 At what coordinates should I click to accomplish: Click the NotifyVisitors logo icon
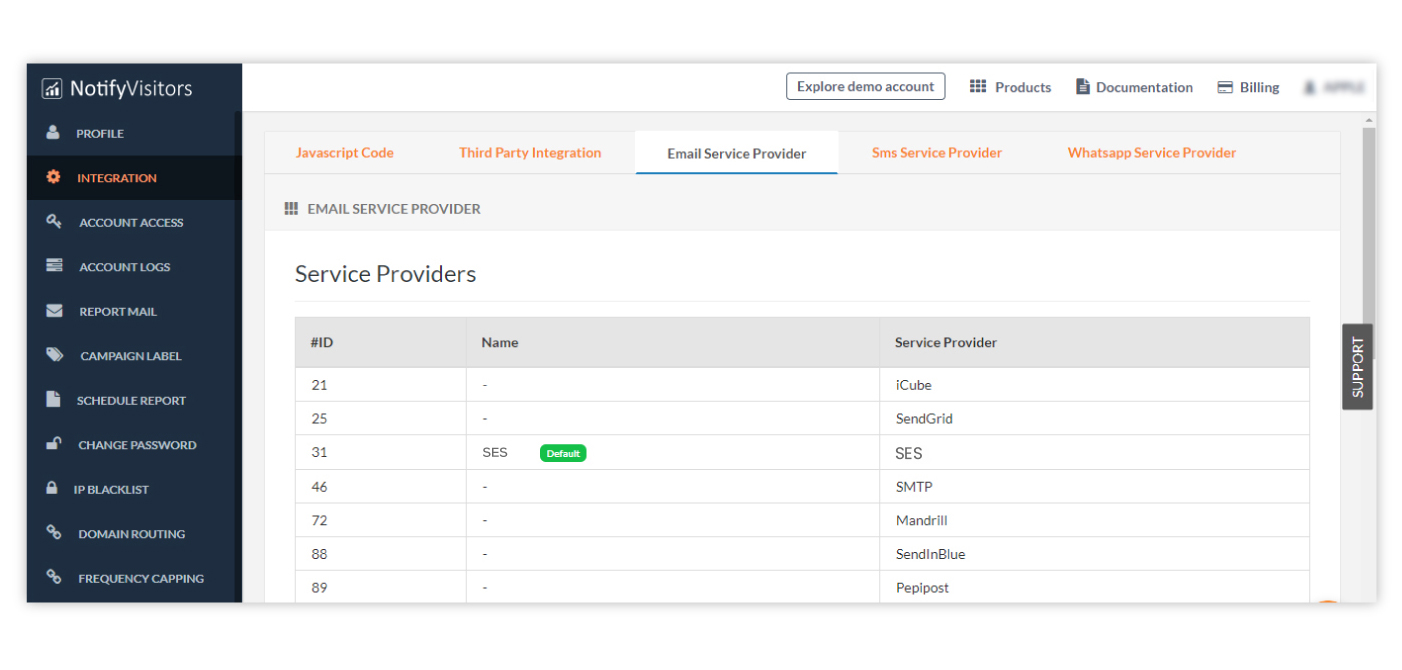click(52, 88)
